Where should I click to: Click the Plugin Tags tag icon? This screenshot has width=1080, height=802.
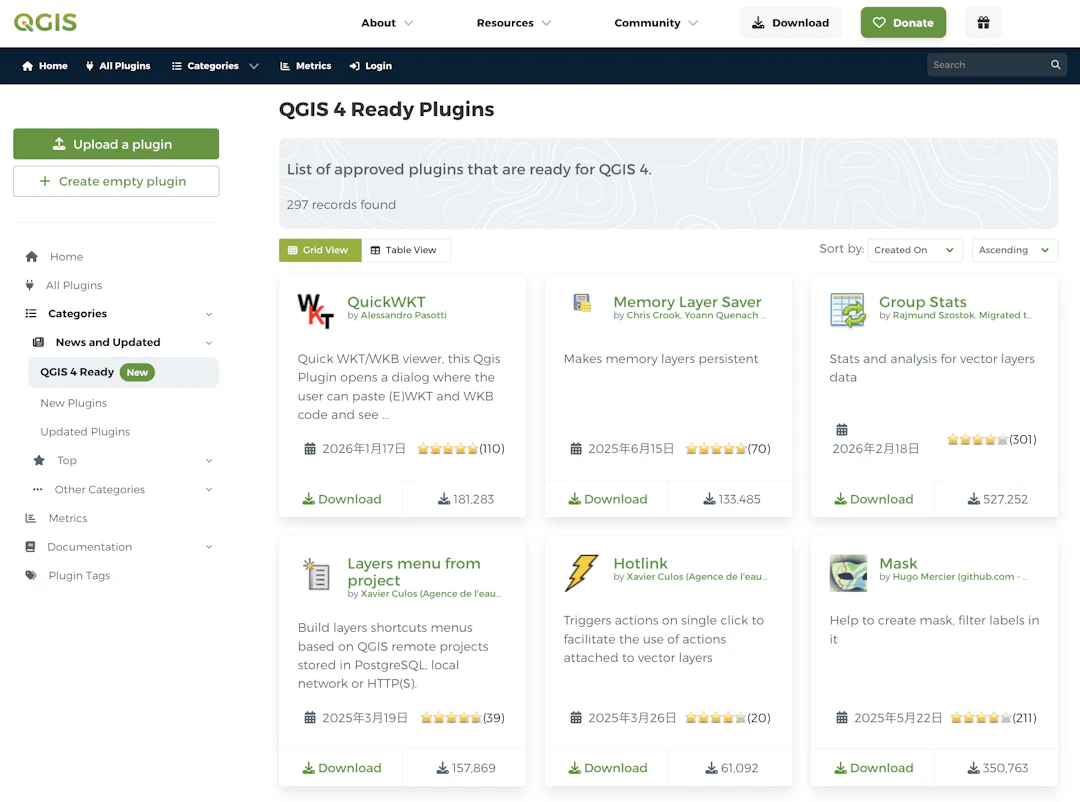[31, 575]
